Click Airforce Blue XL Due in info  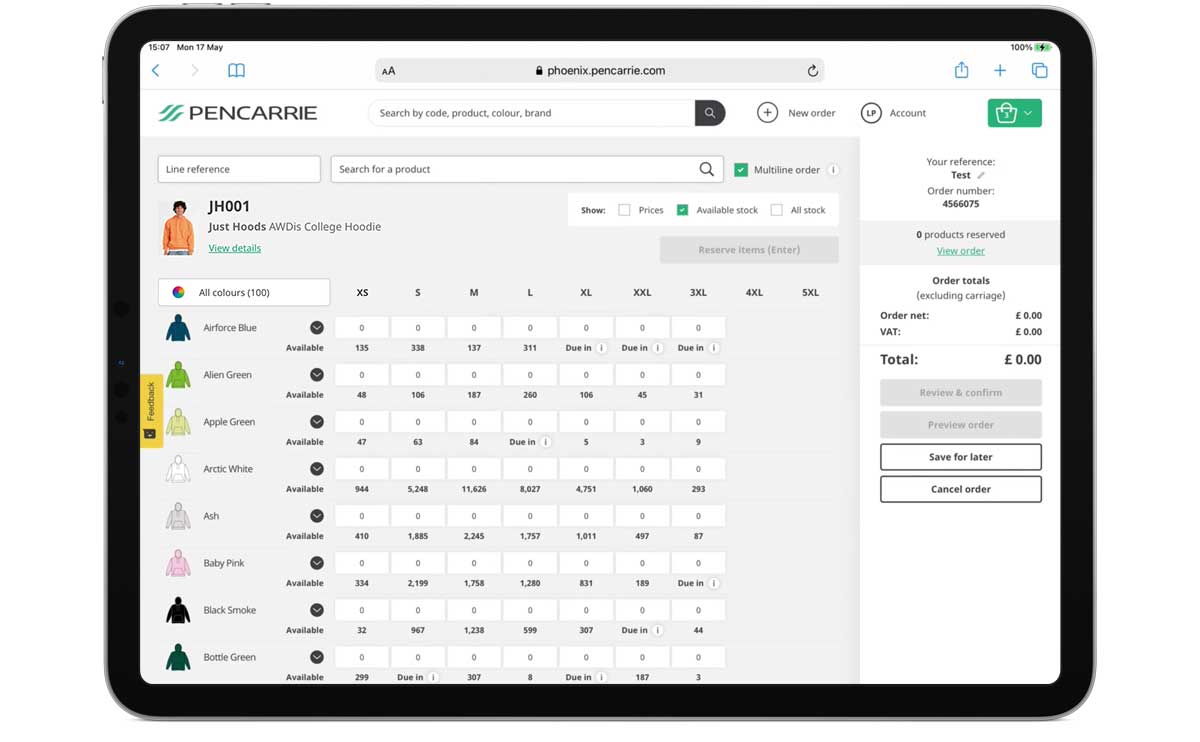pos(601,348)
